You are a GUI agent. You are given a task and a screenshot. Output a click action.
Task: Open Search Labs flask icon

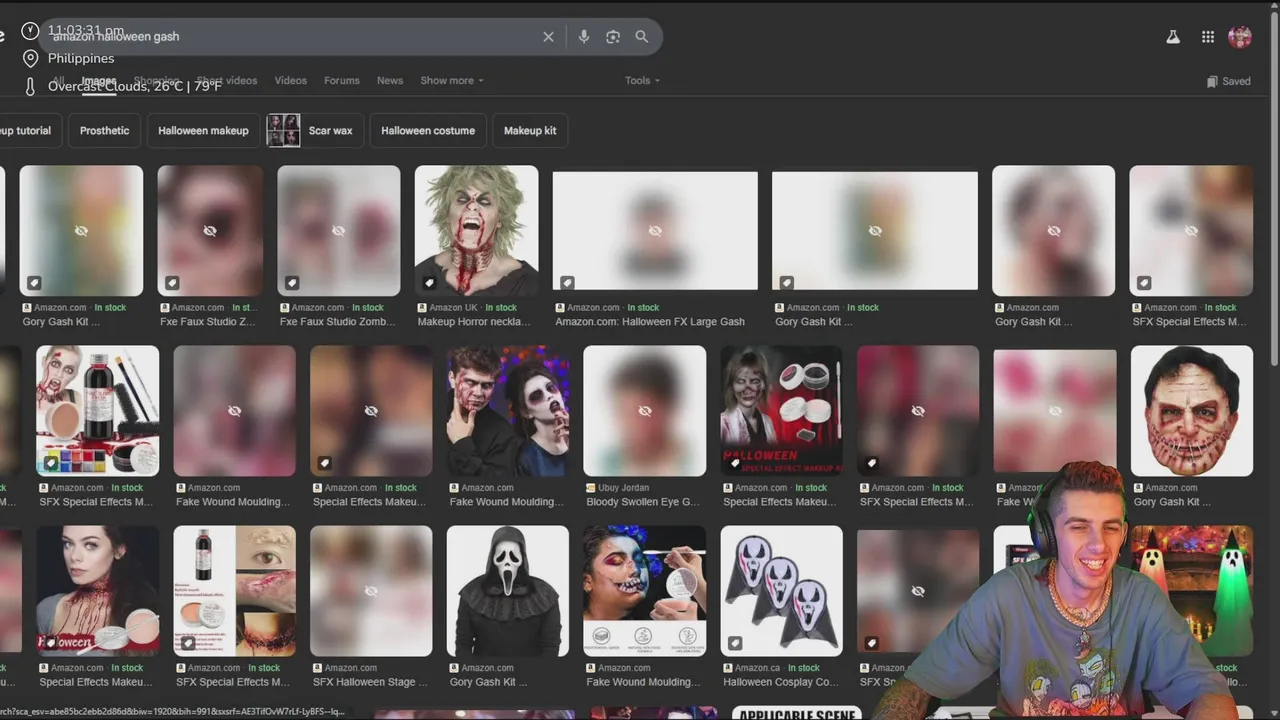coord(1173,37)
